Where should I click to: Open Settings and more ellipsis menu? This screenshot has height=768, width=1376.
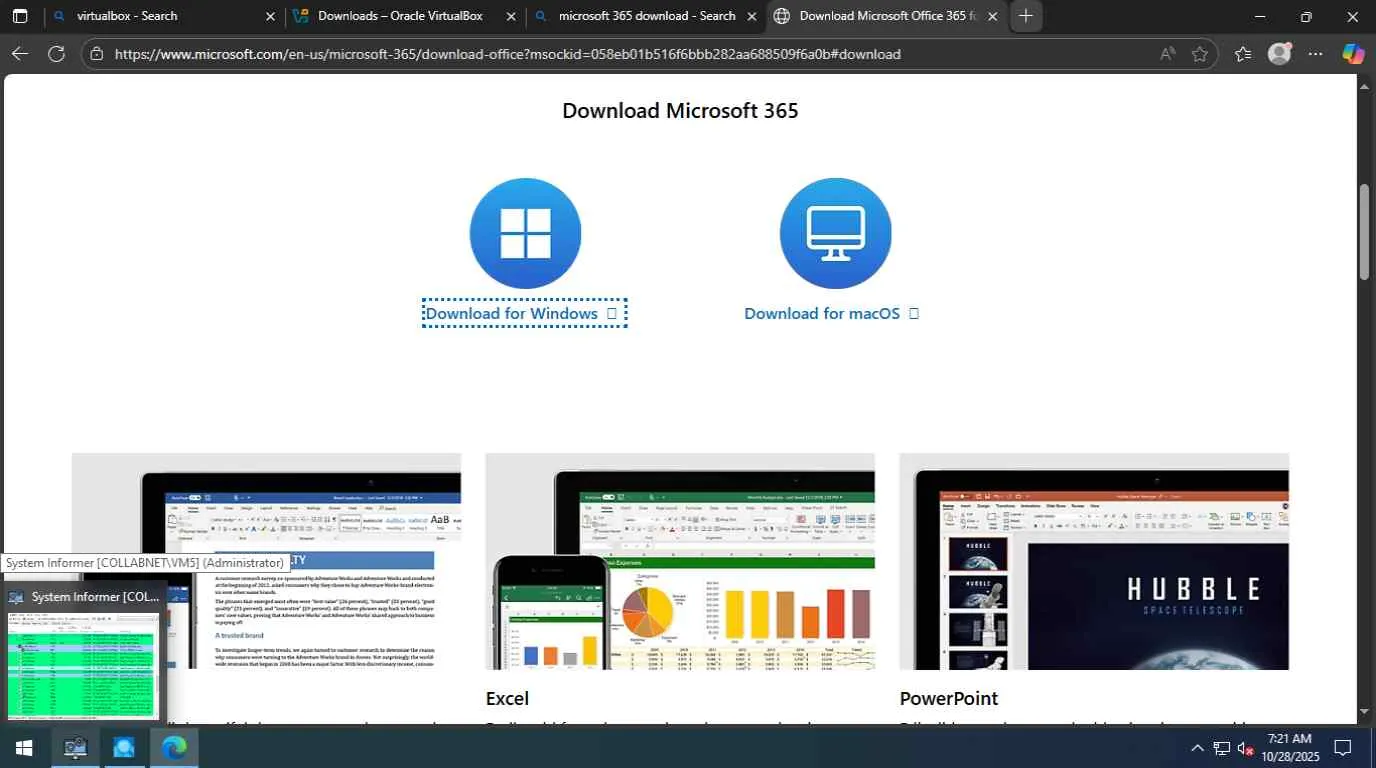[x=1315, y=54]
